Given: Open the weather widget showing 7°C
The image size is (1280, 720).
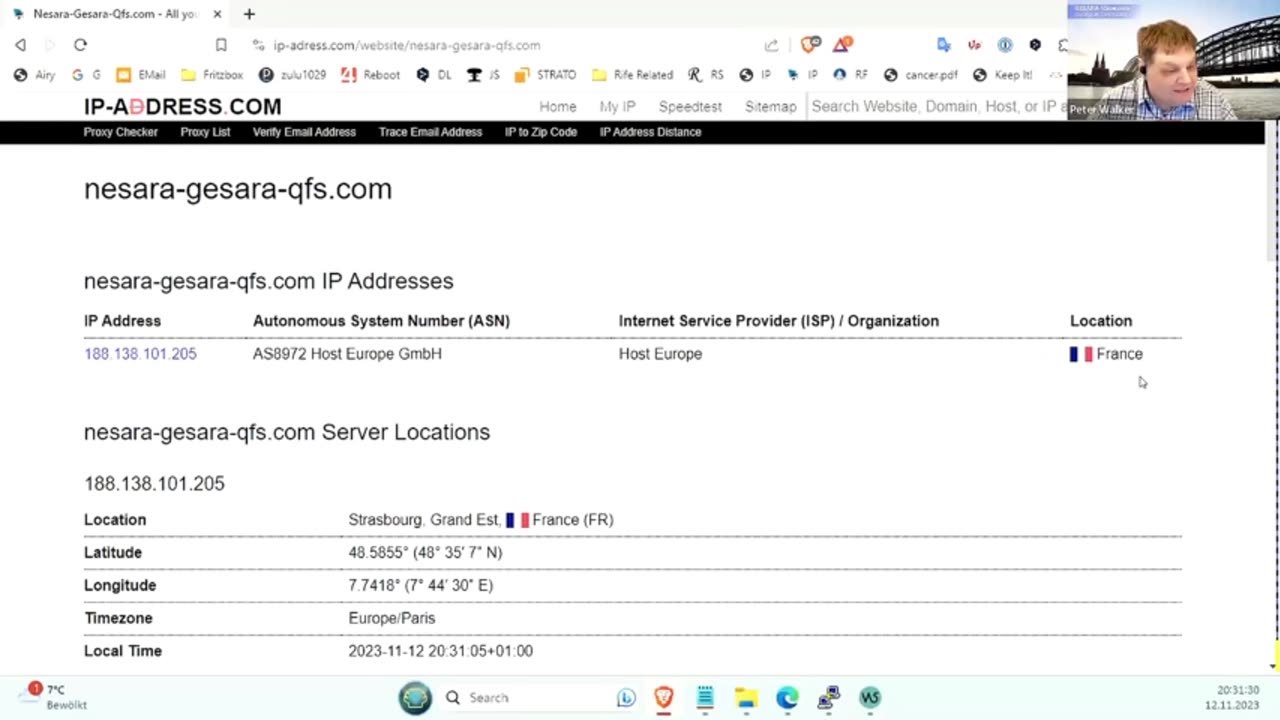Looking at the screenshot, I should click(x=55, y=697).
